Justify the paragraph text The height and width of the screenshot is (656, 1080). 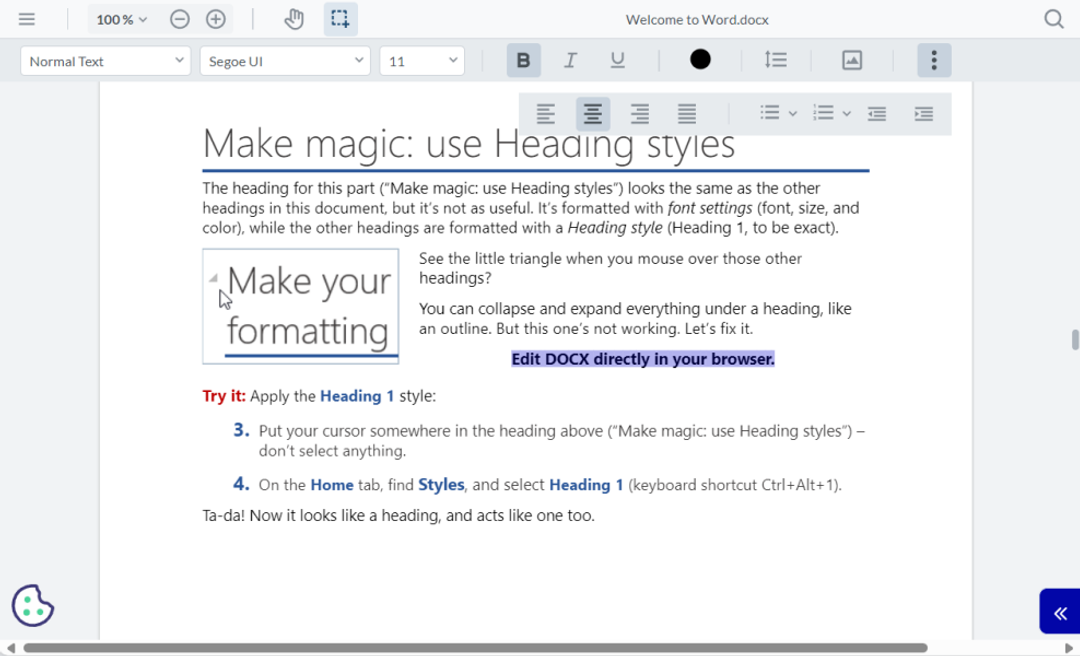pyautogui.click(x=687, y=113)
